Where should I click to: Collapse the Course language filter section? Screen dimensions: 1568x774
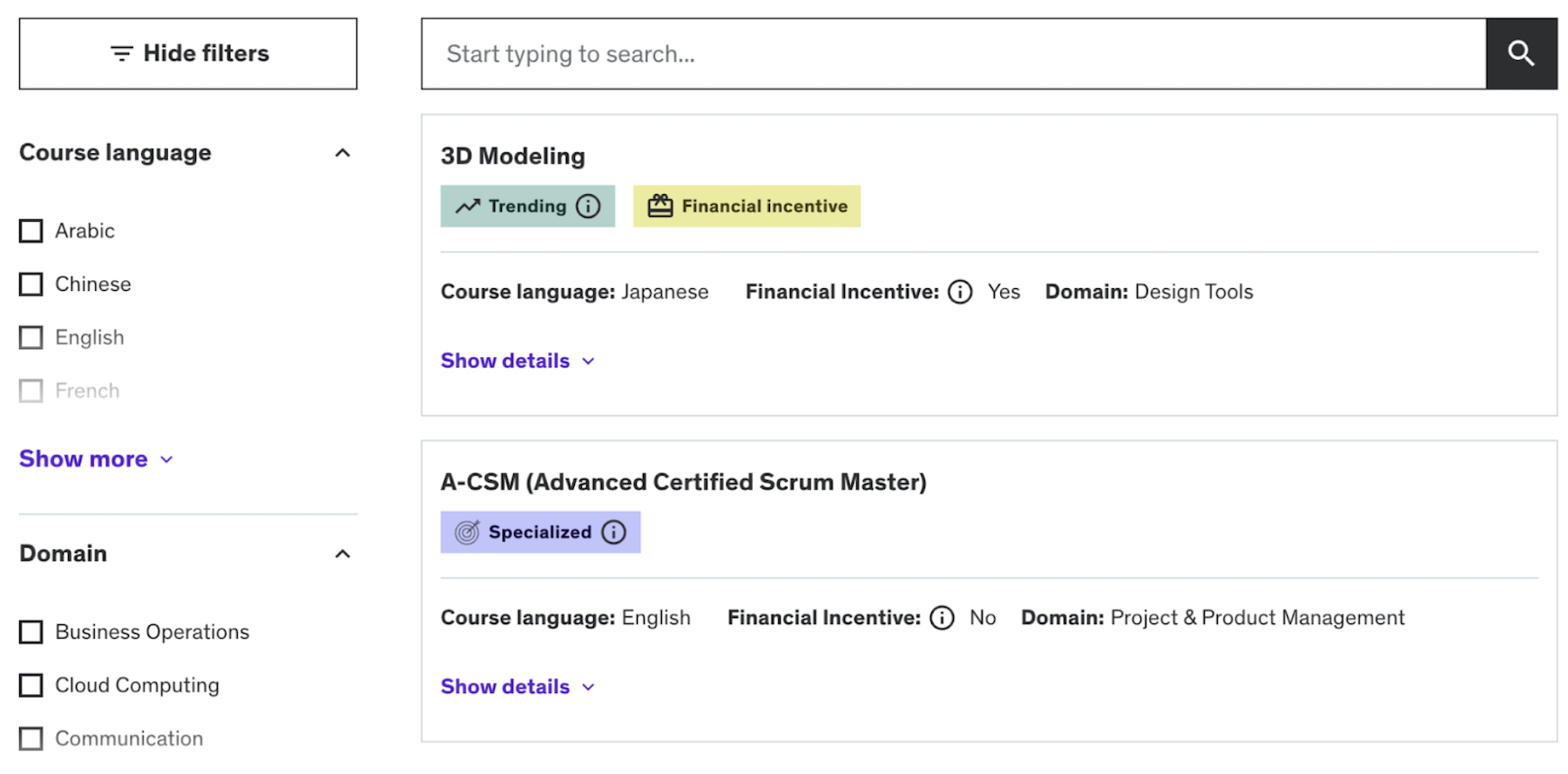tap(342, 153)
